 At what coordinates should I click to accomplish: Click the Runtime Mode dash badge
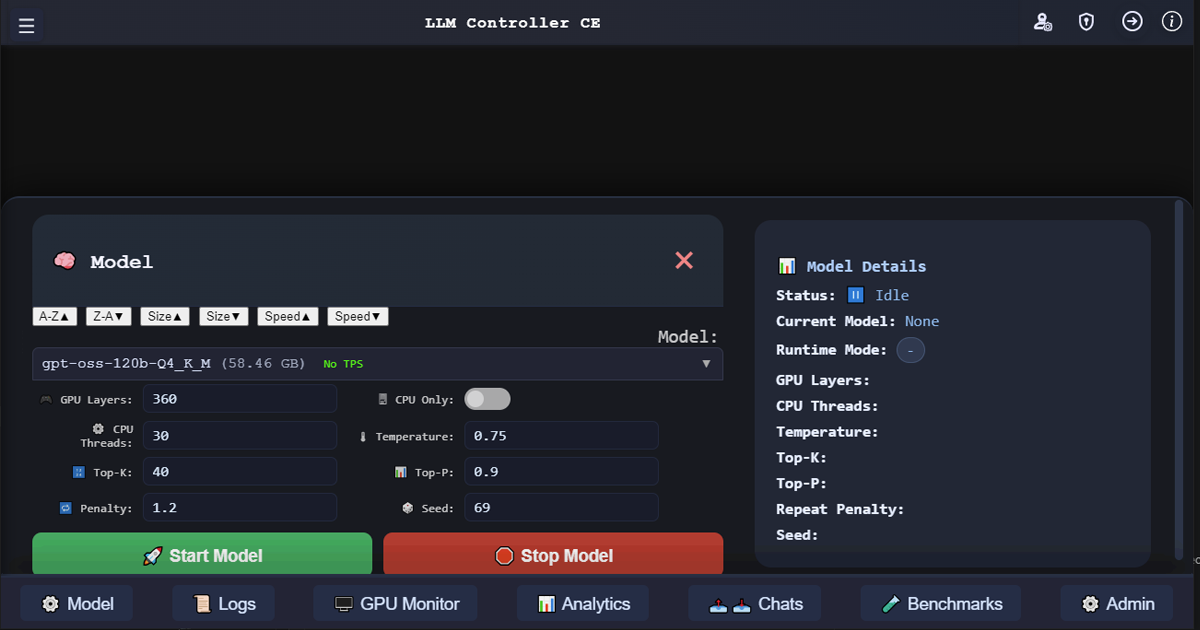[x=910, y=350]
